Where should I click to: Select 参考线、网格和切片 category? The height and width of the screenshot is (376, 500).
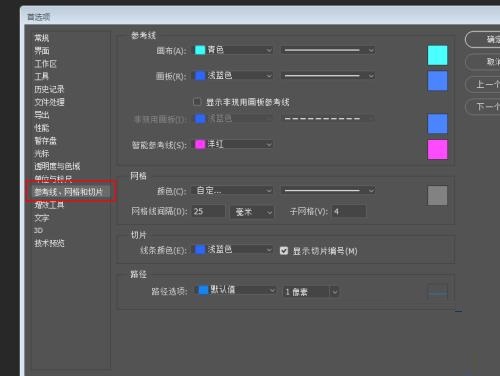point(68,192)
